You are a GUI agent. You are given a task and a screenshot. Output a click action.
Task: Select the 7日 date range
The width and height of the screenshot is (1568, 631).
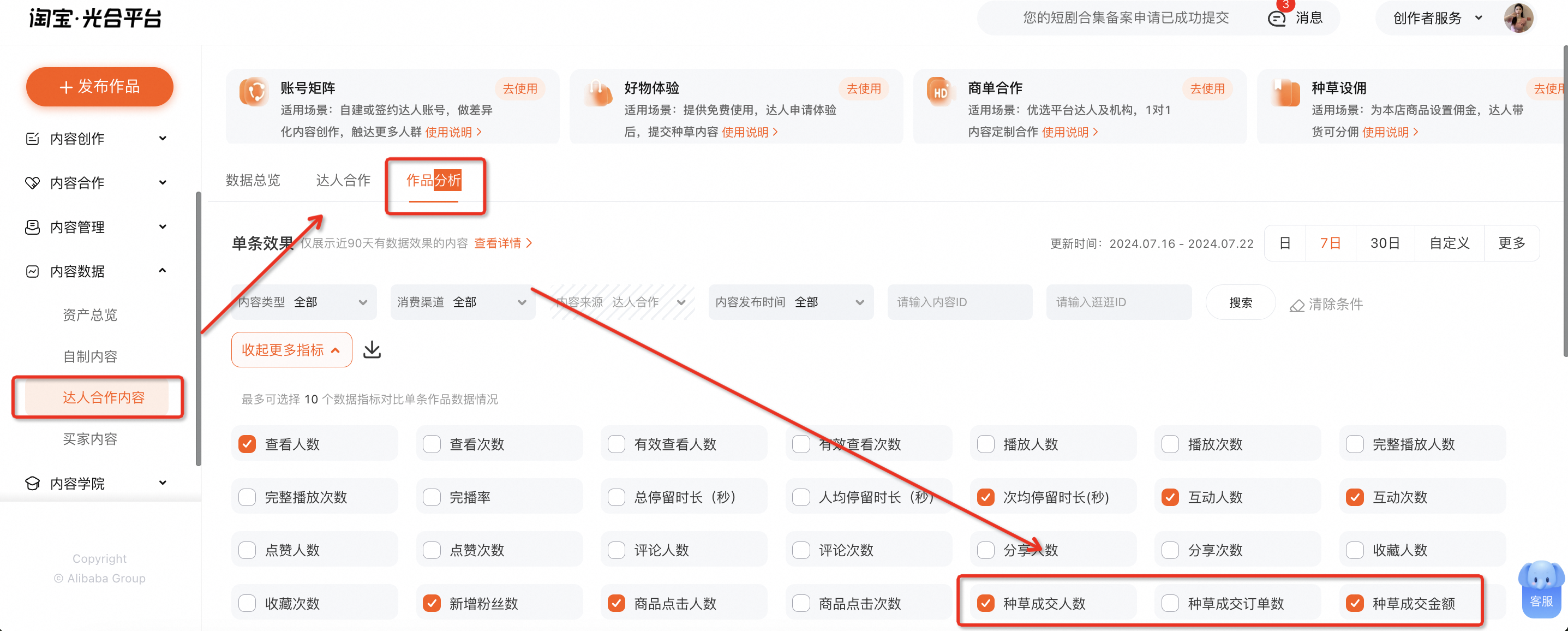click(1331, 243)
